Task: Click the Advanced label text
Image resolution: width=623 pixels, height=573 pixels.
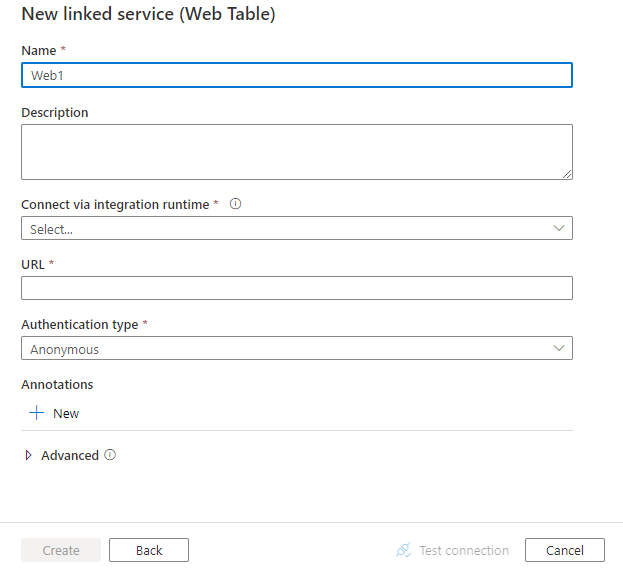Action: click(70, 455)
